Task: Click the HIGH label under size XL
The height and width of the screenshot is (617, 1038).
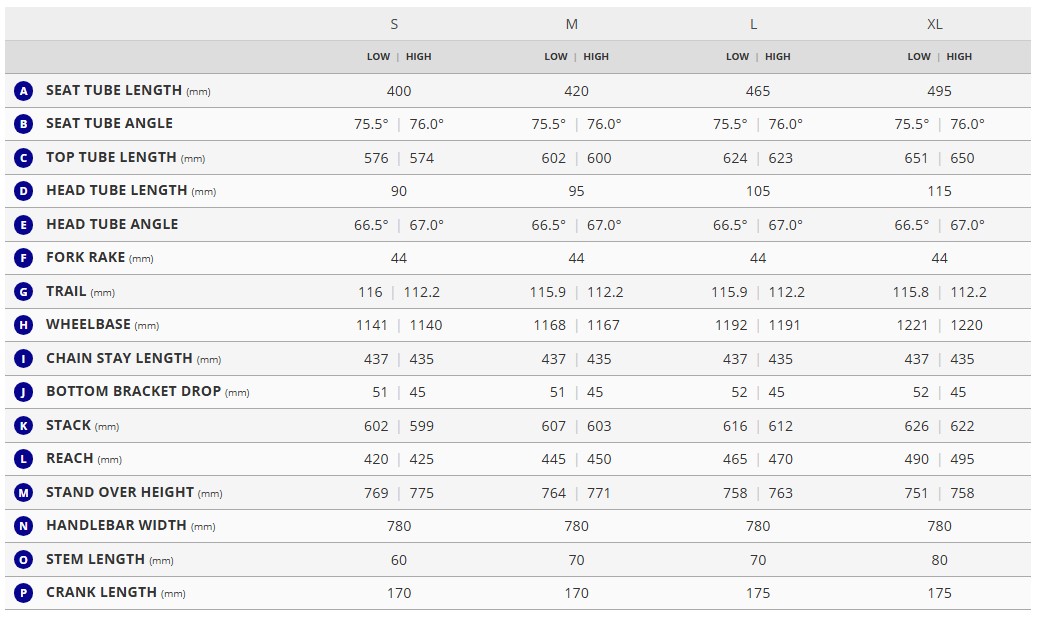Action: pyautogui.click(x=959, y=57)
